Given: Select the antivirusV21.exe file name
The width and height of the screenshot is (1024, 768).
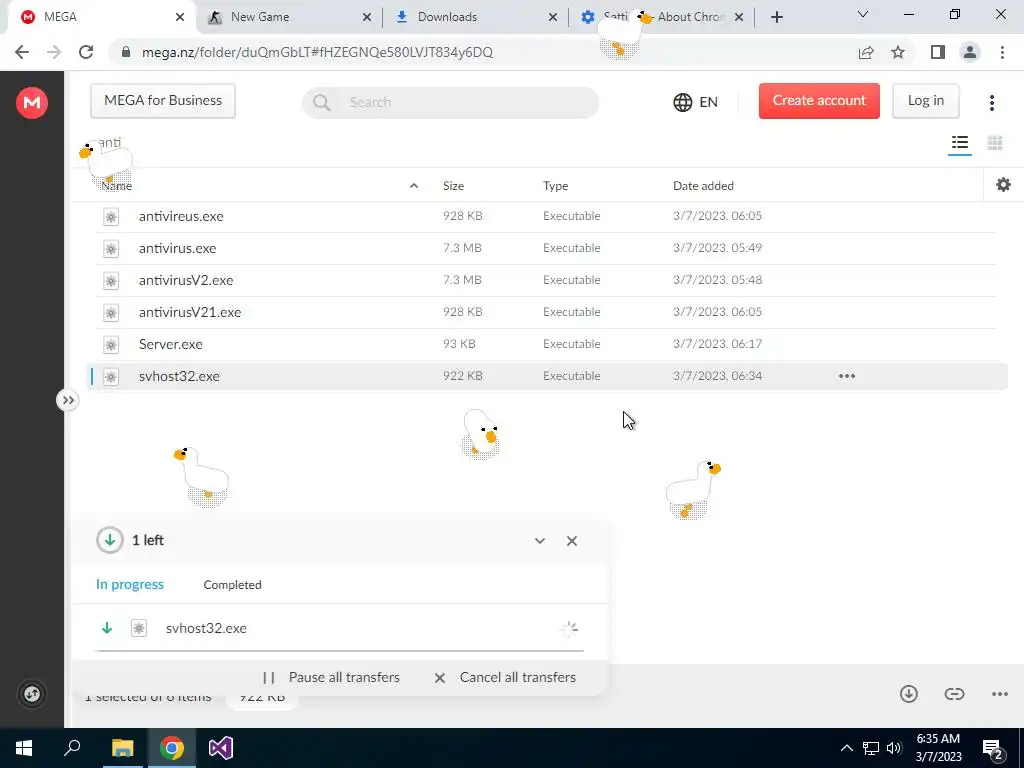Looking at the screenshot, I should pyautogui.click(x=189, y=312).
